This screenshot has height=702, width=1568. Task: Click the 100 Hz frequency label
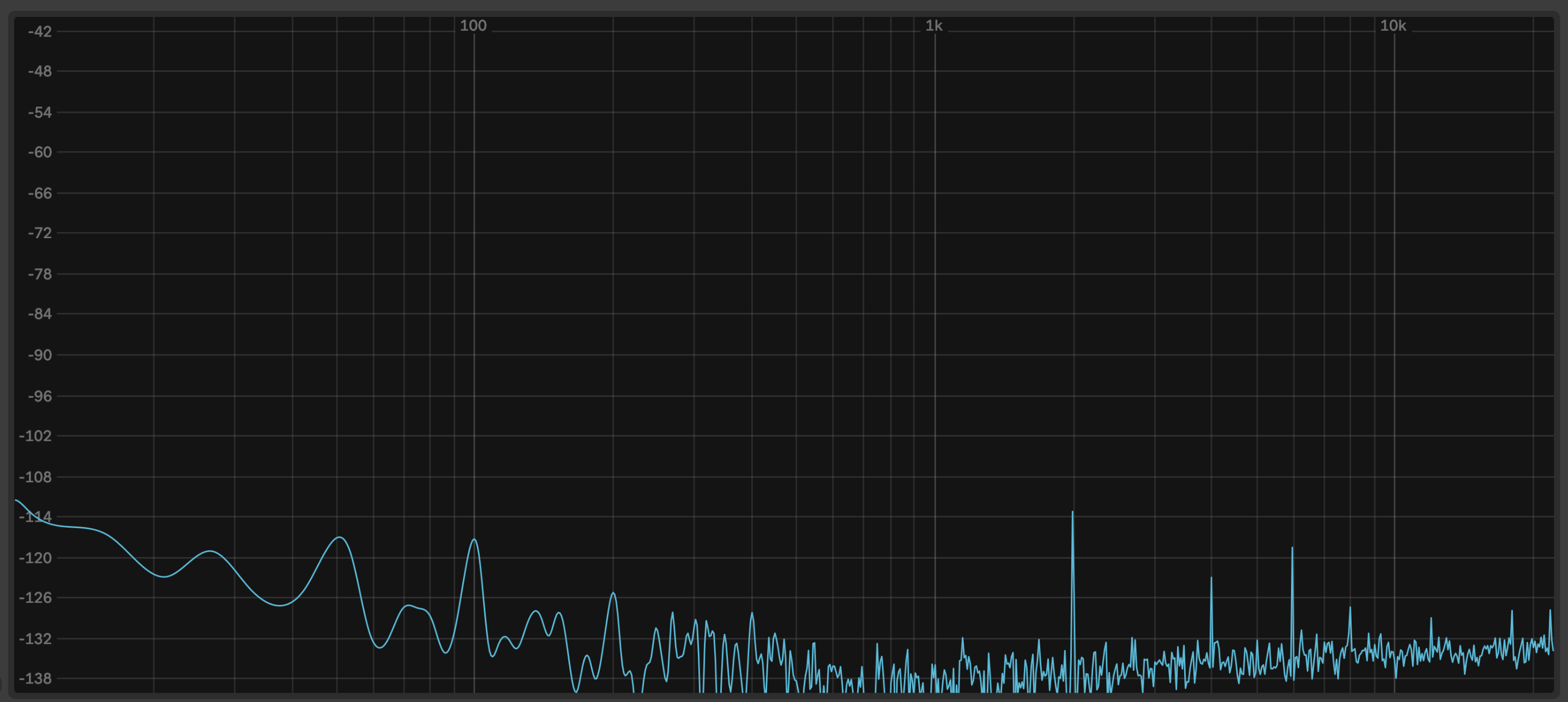coord(473,26)
